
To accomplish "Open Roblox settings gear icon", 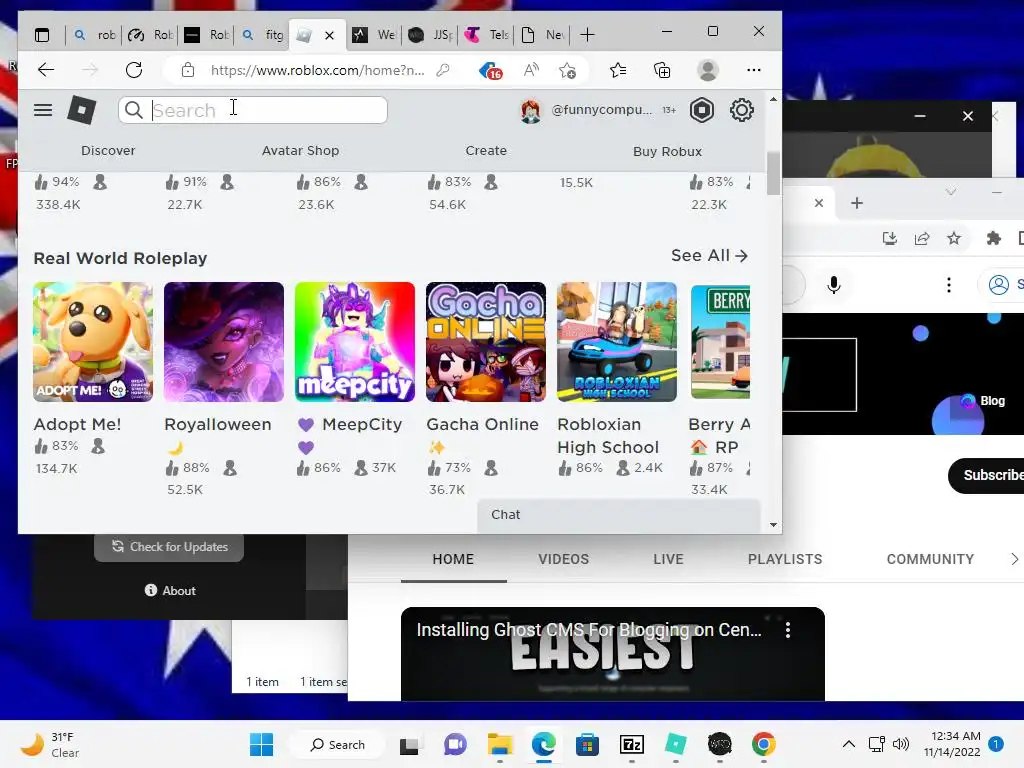I will pos(741,110).
